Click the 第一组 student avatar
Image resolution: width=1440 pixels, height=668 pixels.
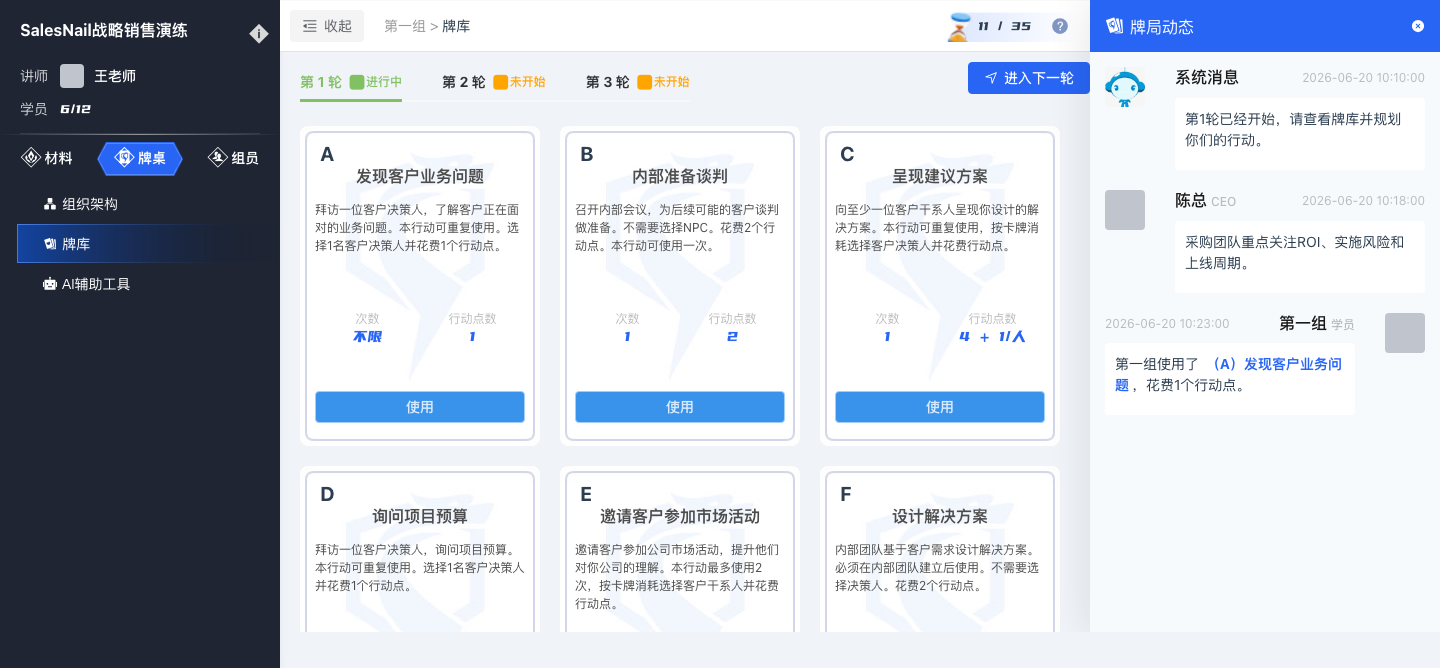[x=1405, y=333]
